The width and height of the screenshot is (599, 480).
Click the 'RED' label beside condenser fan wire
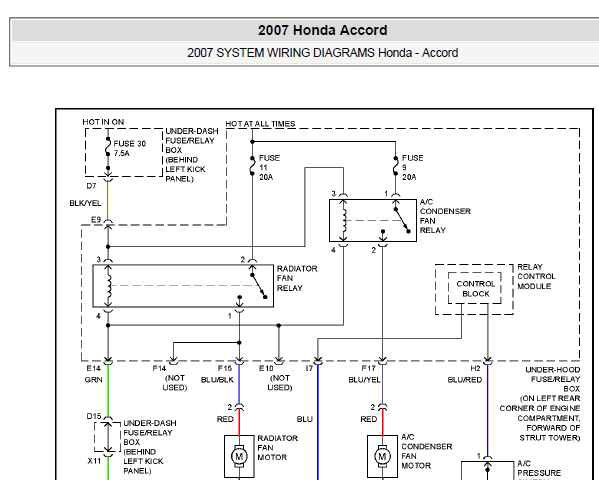369,419
